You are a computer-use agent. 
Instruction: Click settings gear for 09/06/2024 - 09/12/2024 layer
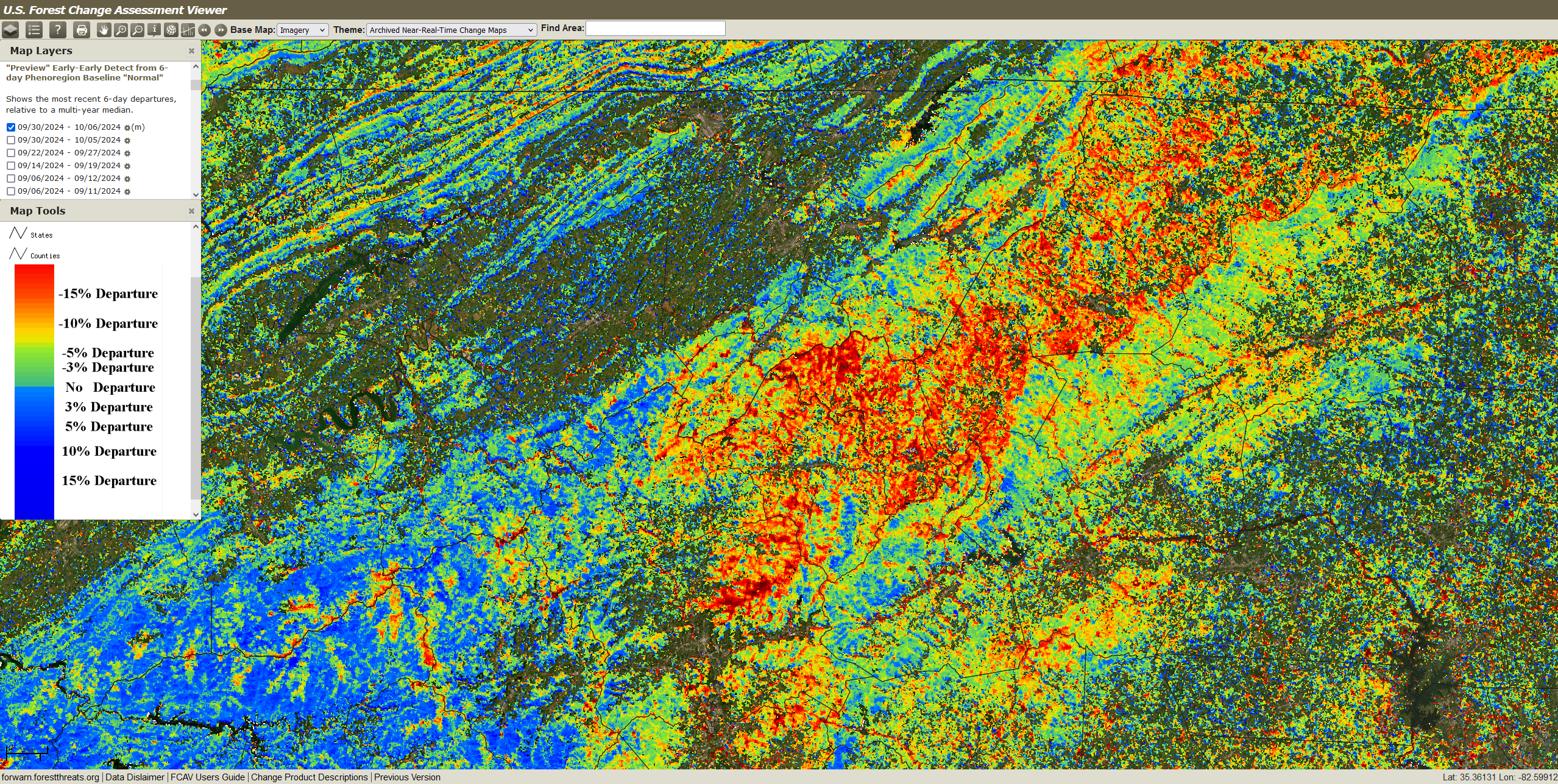127,179
